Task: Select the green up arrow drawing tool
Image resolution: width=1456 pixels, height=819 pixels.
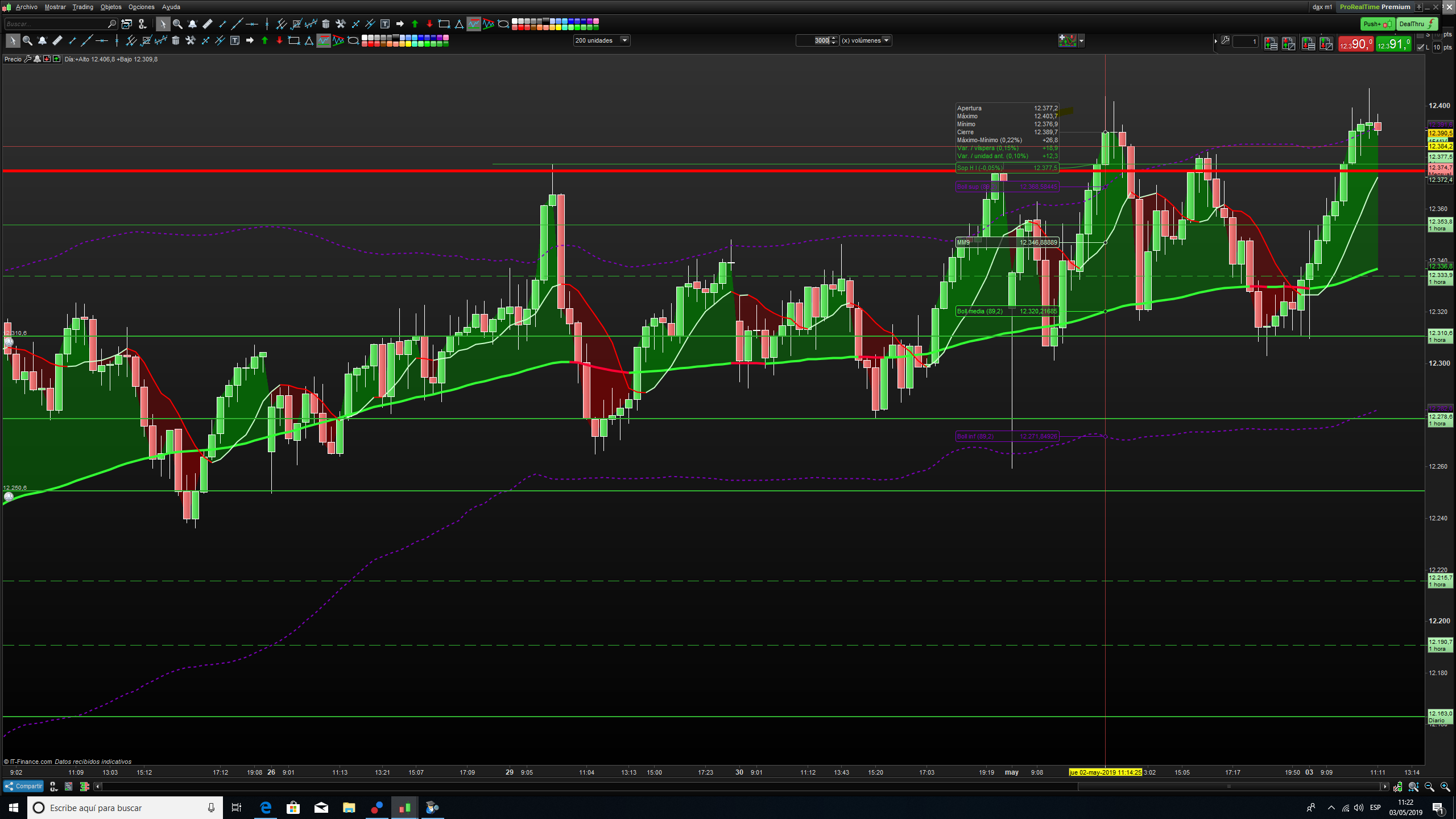Action: click(x=264, y=40)
